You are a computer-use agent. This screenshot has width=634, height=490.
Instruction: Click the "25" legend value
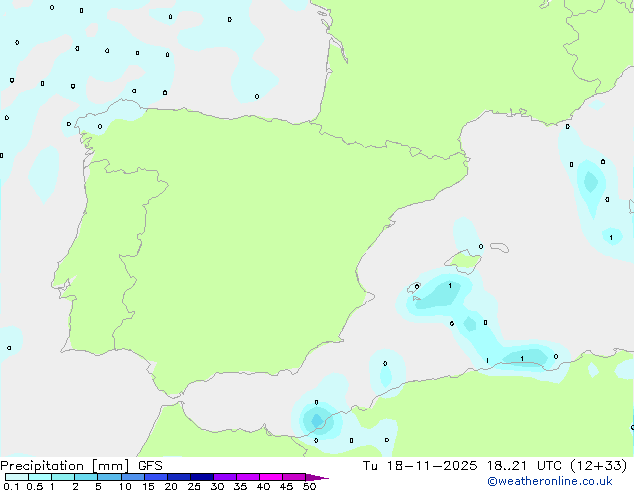click(194, 486)
